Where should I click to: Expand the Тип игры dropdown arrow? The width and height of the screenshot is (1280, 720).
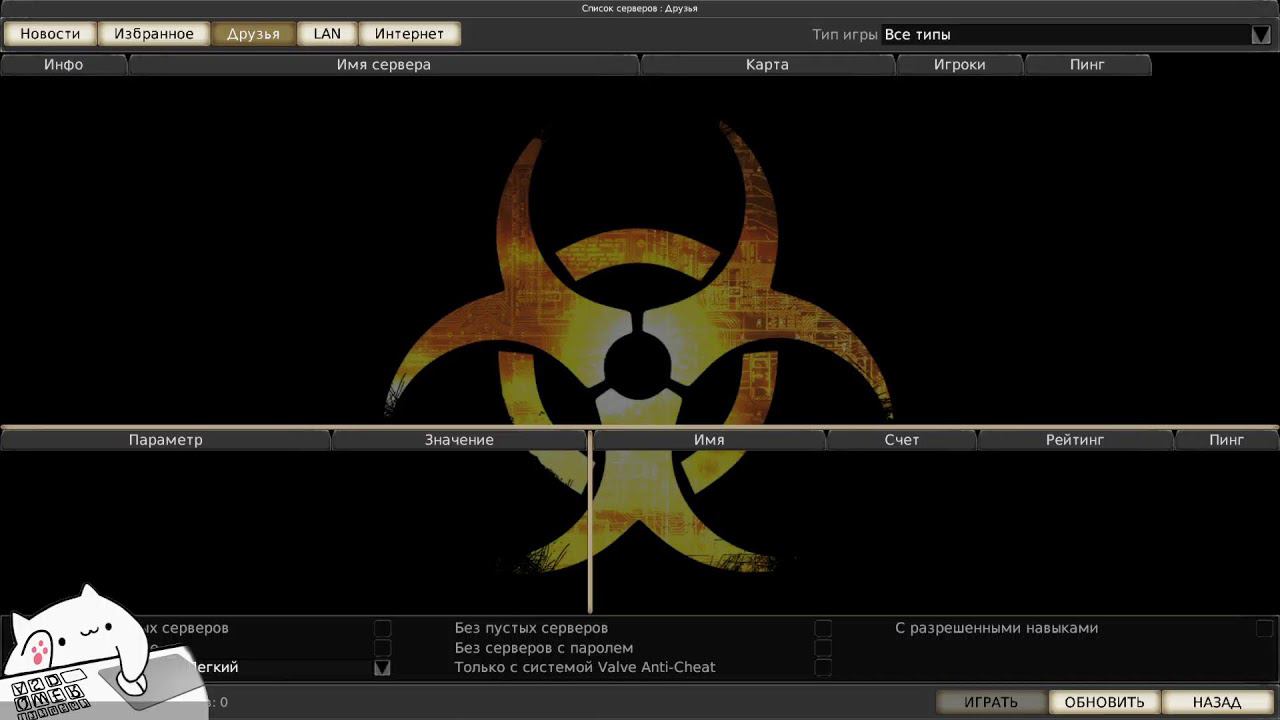(1261, 35)
